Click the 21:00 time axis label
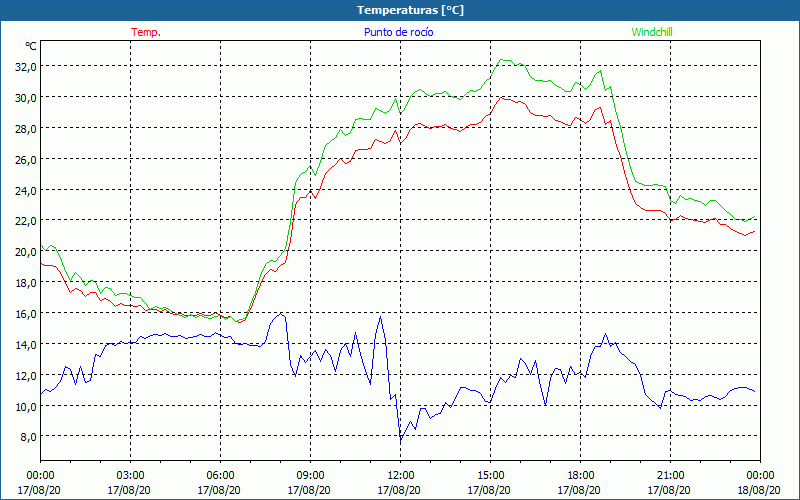This screenshot has width=800, height=500. 670,476
